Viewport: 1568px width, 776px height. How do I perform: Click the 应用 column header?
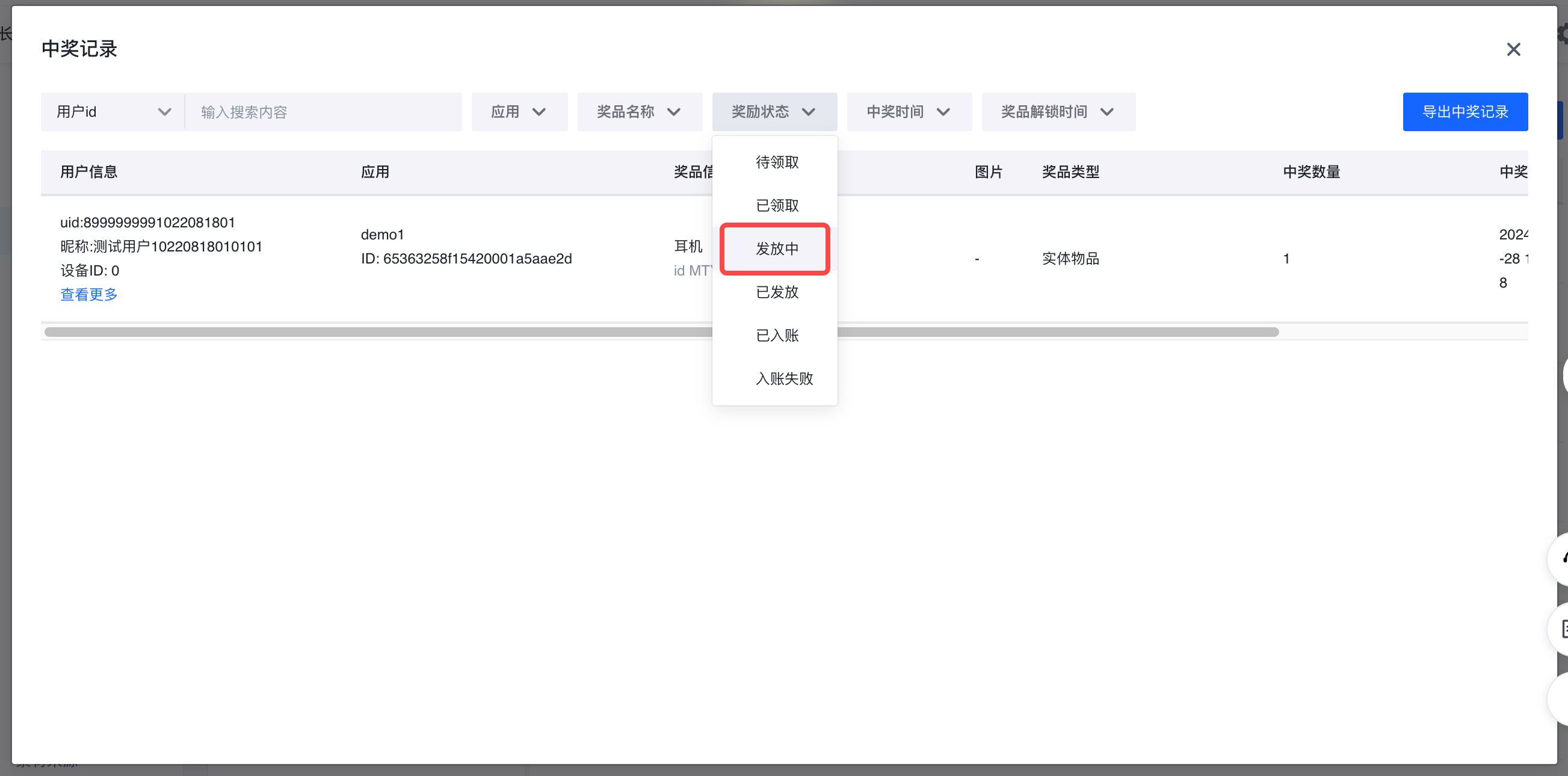375,172
